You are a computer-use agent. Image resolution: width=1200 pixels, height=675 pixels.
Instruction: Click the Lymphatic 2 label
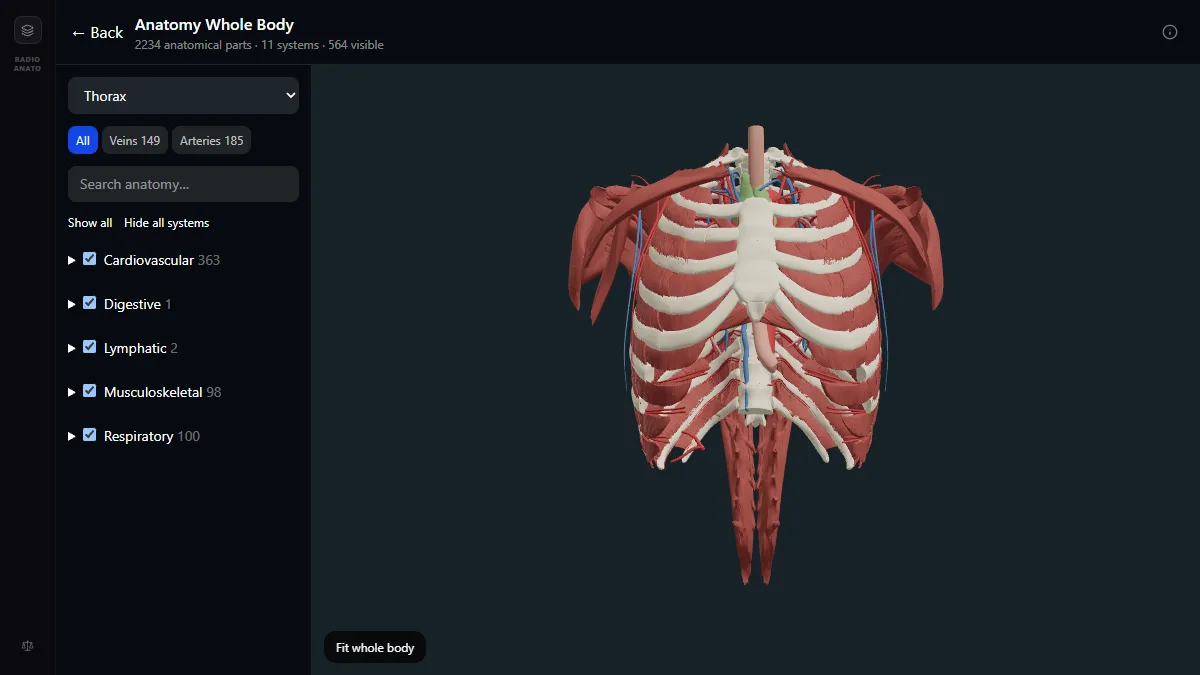[141, 348]
